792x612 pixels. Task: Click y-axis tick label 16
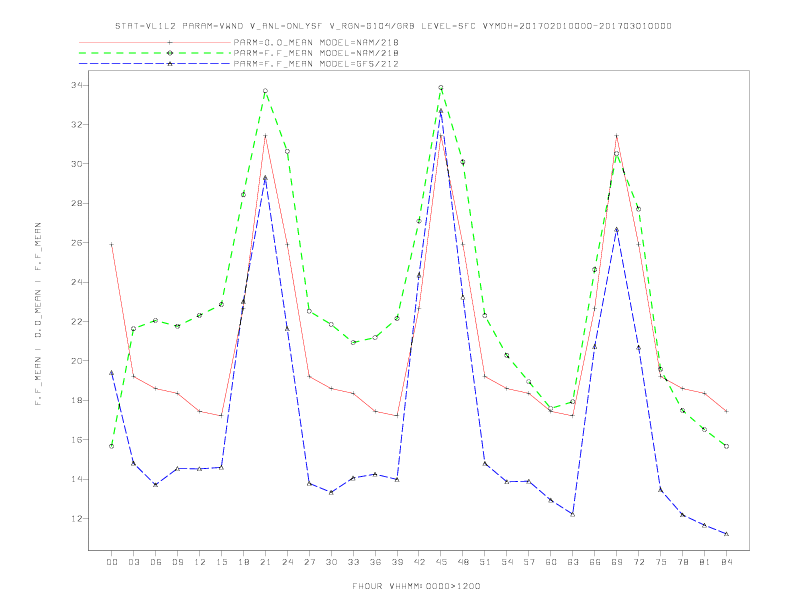tap(77, 440)
